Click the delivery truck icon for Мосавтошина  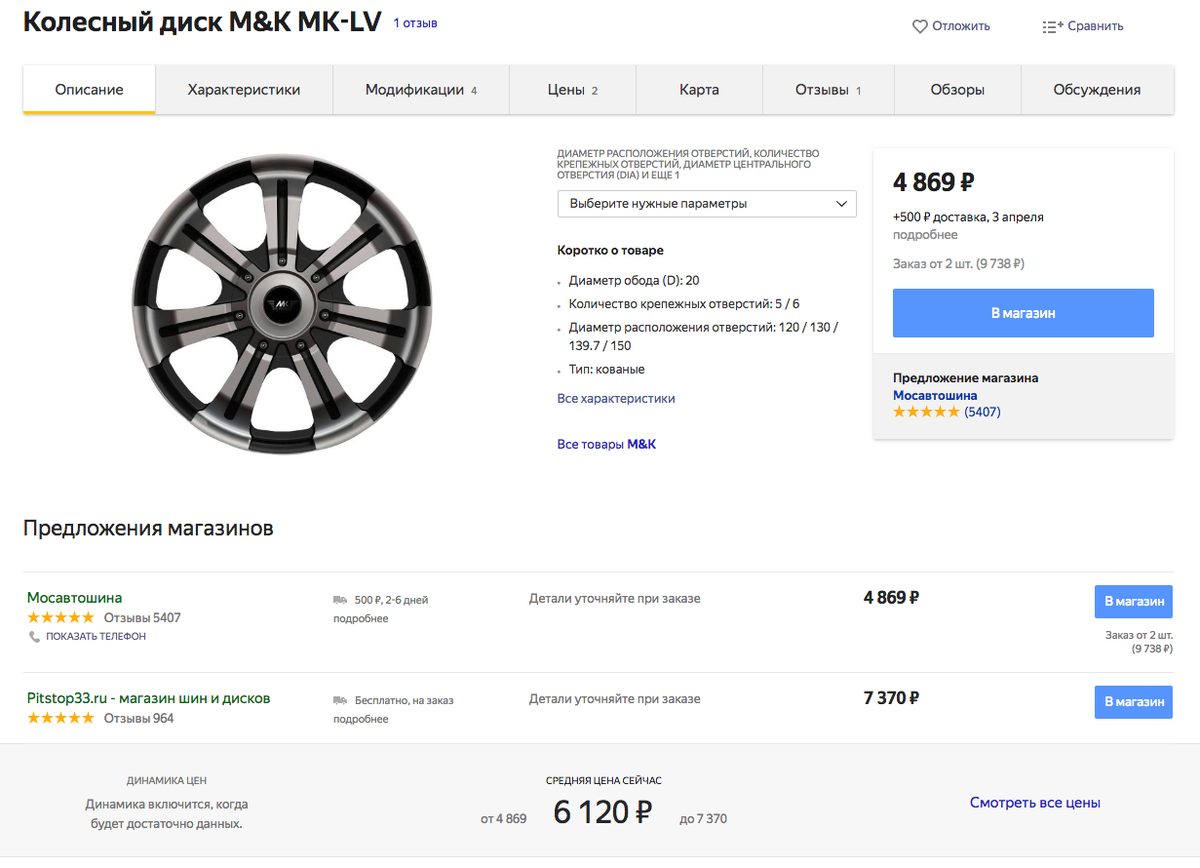(341, 600)
